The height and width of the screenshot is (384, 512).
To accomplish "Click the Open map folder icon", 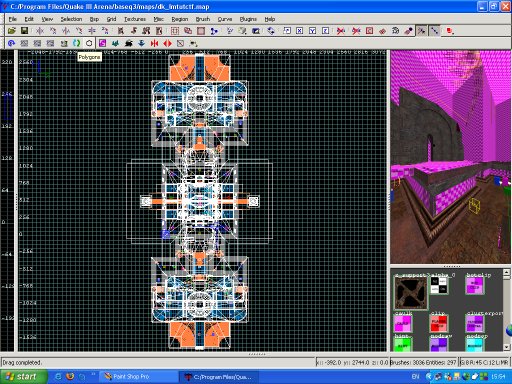I will [x=12, y=31].
